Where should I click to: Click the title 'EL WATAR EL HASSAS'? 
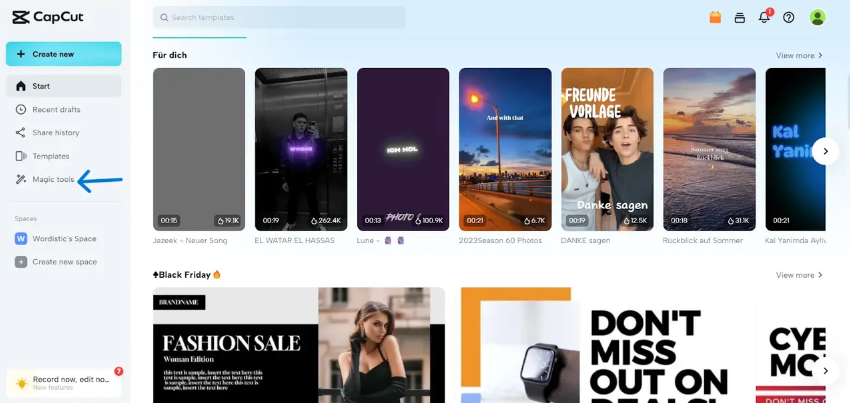[x=294, y=240]
